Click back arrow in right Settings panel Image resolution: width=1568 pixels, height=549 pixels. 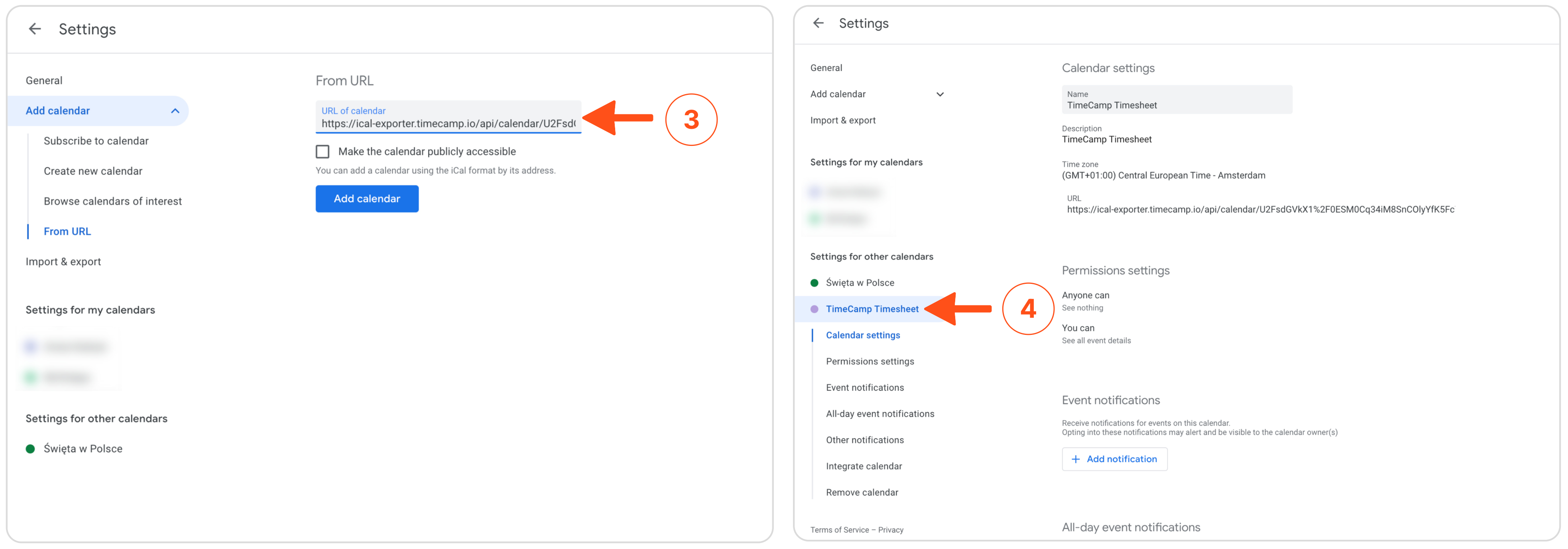pos(818,23)
